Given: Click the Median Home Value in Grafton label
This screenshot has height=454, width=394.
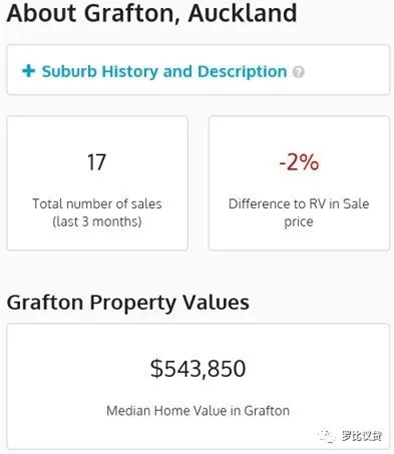Looking at the screenshot, I should point(198,411).
